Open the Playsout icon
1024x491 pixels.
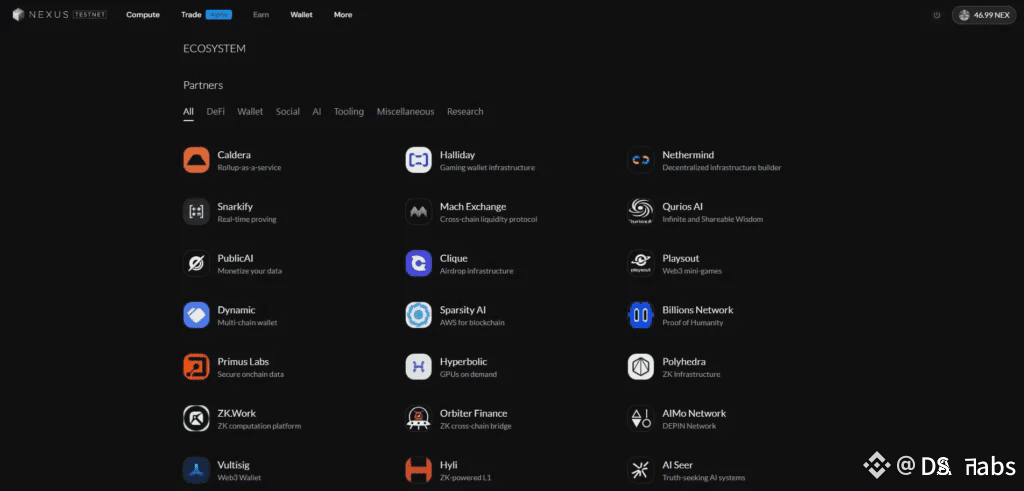pyautogui.click(x=641, y=263)
